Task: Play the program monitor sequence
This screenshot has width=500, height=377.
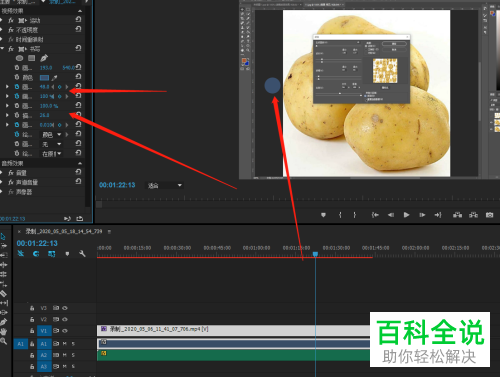Action: coord(406,215)
